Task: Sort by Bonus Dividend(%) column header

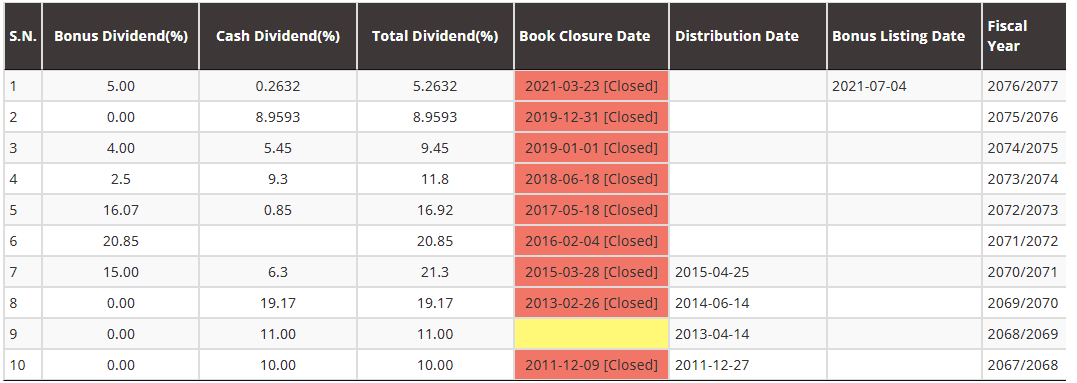Action: pos(120,36)
